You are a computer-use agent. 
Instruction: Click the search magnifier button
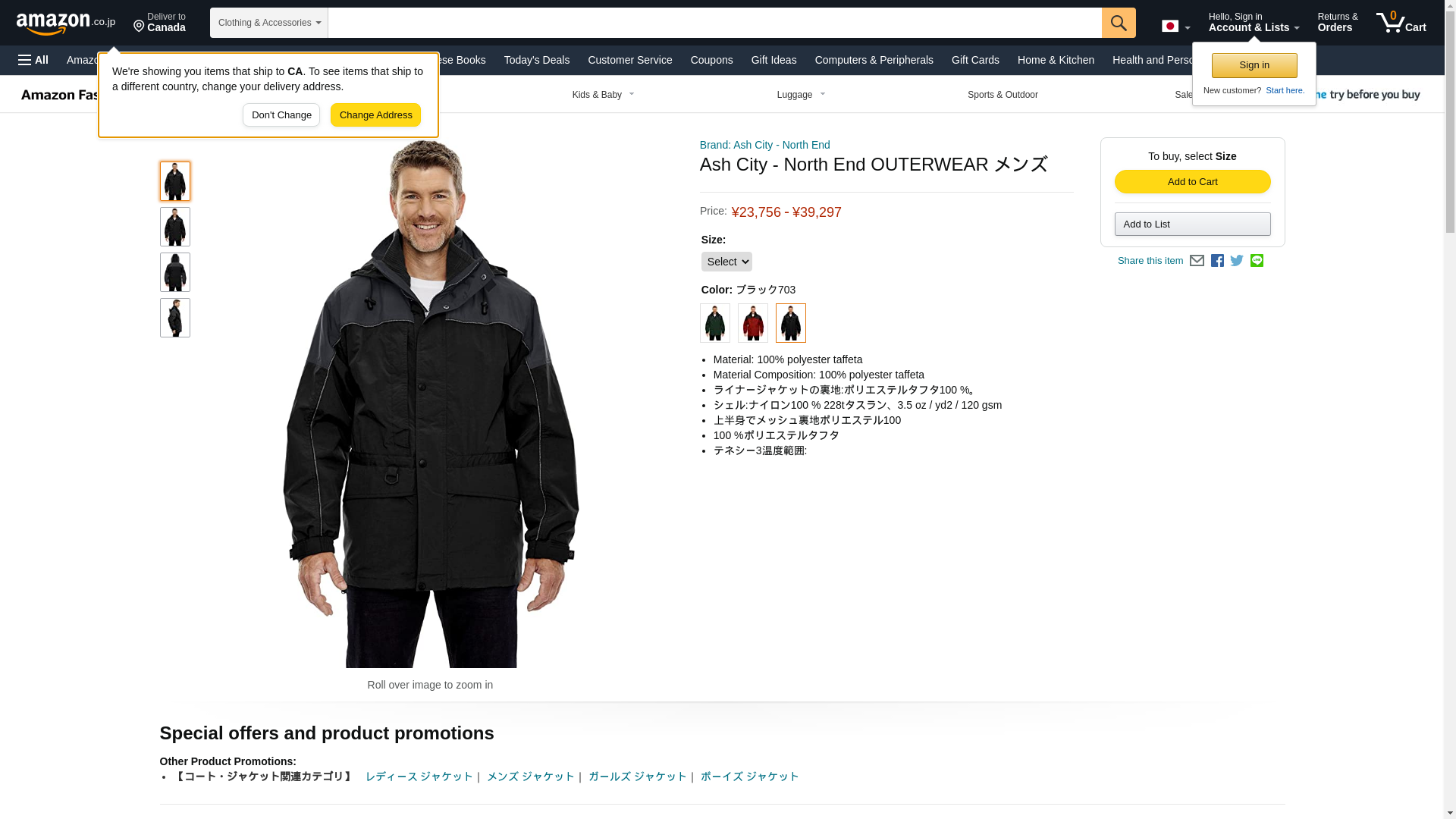(x=1119, y=23)
